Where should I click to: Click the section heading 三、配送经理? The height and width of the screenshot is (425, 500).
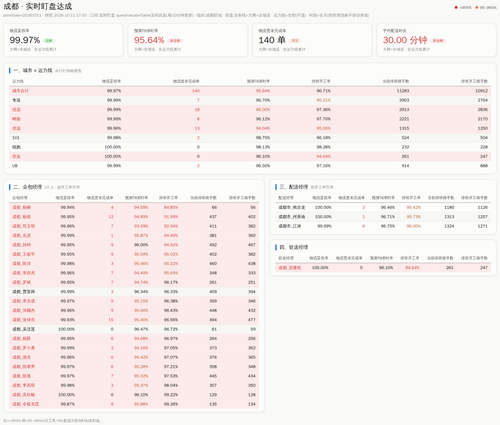pos(293,187)
